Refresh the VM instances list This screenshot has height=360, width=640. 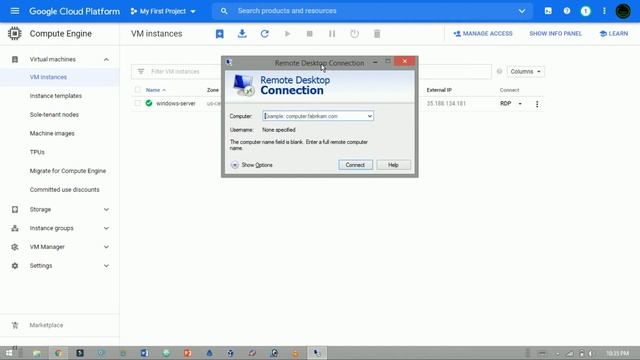click(x=264, y=34)
